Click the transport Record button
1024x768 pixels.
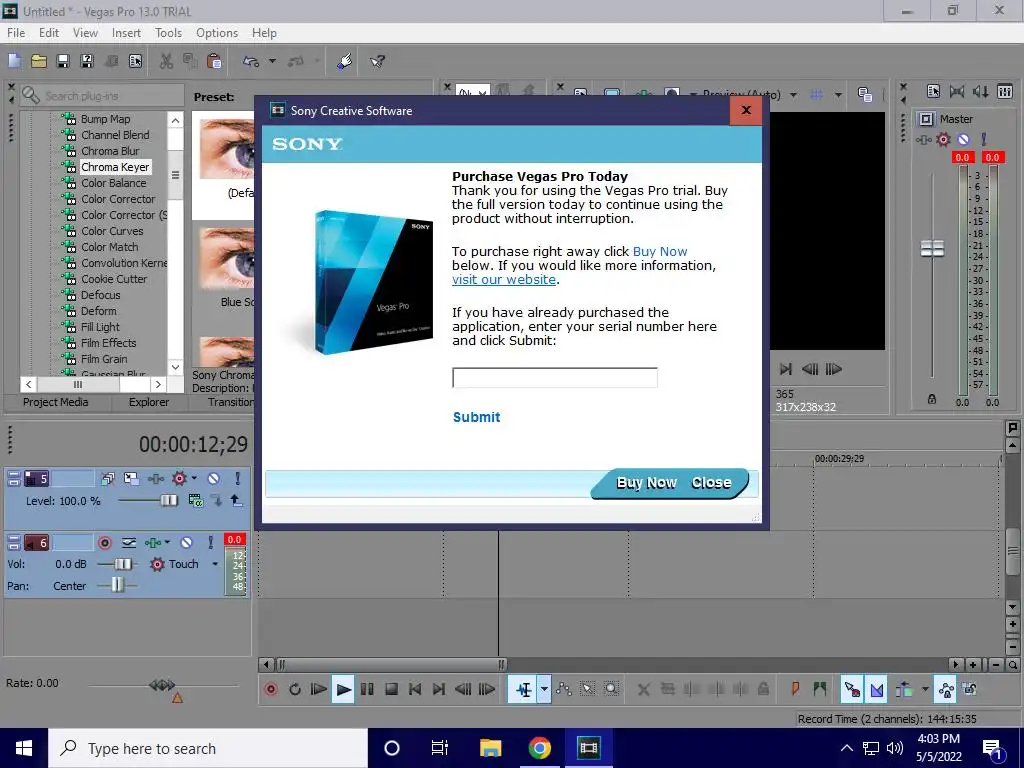point(271,689)
